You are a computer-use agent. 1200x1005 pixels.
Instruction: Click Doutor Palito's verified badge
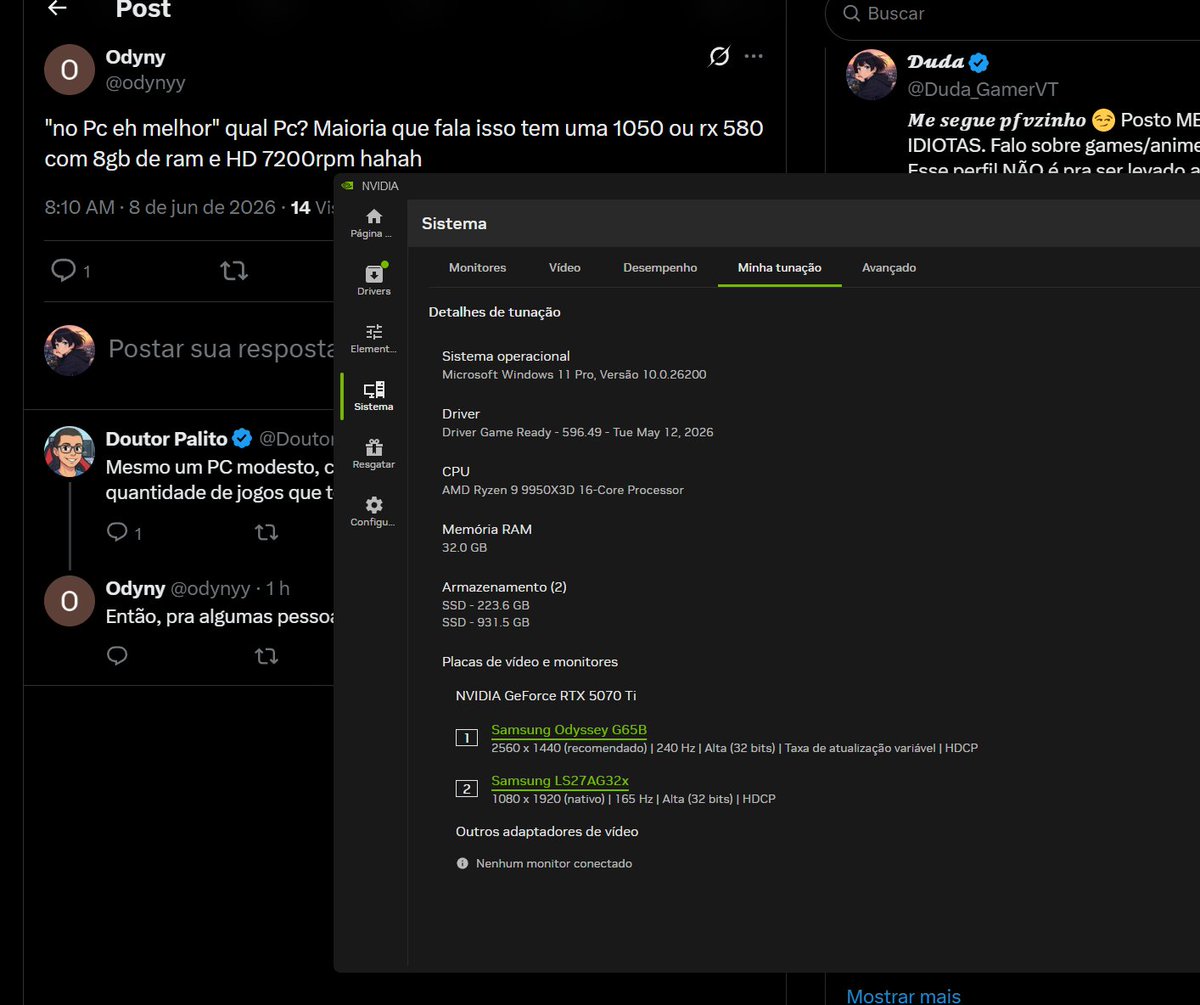click(x=242, y=438)
